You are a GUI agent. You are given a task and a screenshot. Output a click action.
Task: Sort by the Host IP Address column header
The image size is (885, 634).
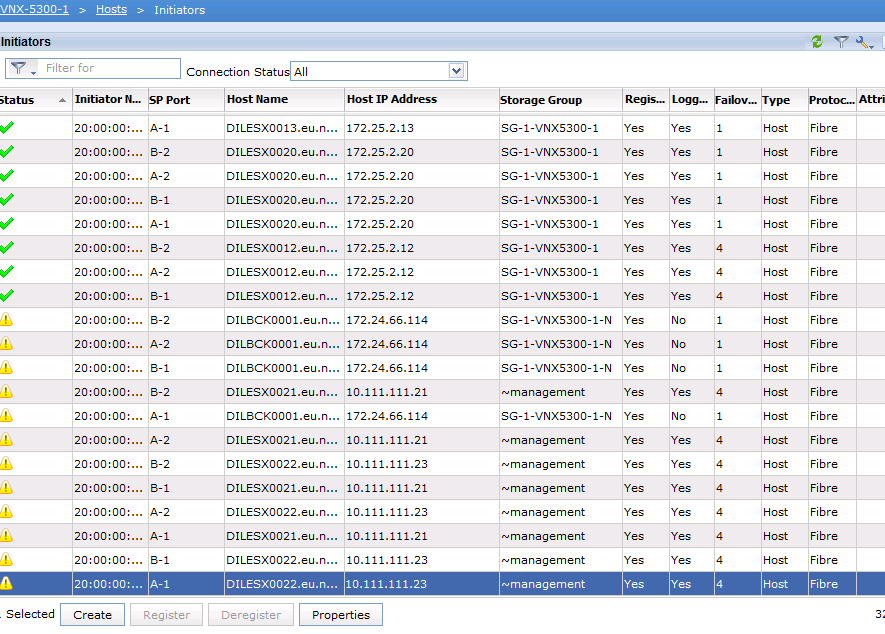(x=421, y=99)
